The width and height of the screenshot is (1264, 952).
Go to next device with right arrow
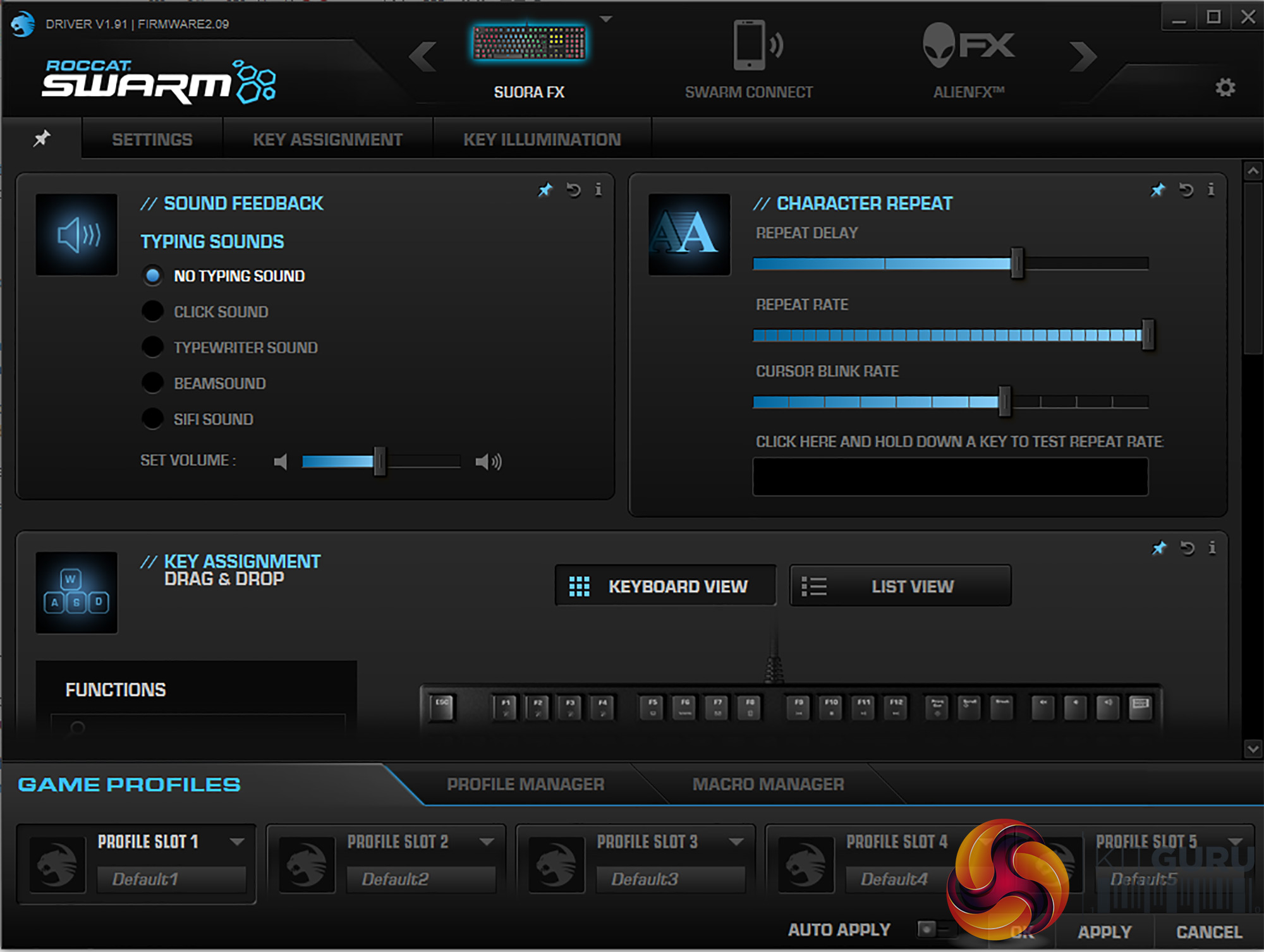pyautogui.click(x=1083, y=57)
